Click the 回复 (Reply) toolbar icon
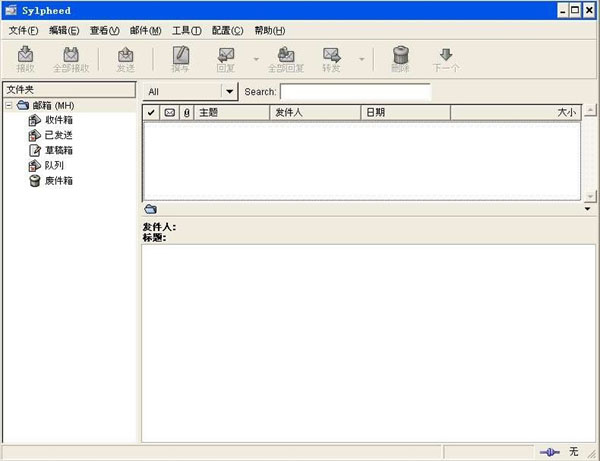Viewport: 600px width, 461px height. point(226,59)
